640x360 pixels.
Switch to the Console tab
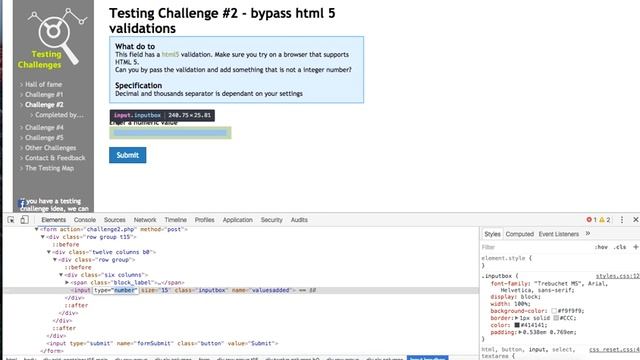[84, 220]
